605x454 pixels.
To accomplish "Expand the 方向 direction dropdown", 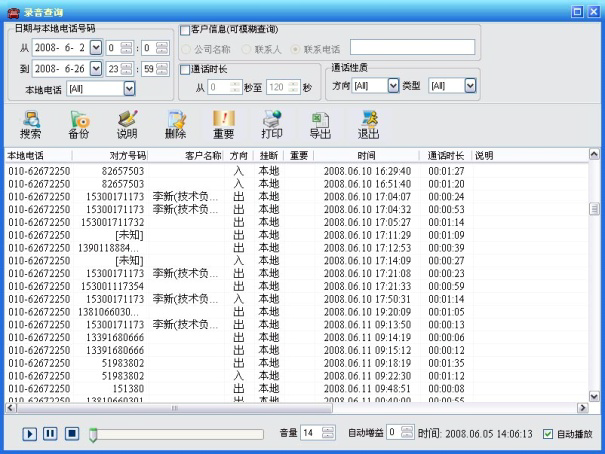I will [393, 86].
